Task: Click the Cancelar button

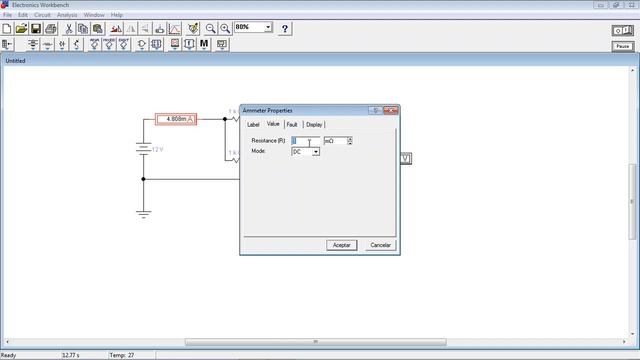Action: tap(380, 245)
